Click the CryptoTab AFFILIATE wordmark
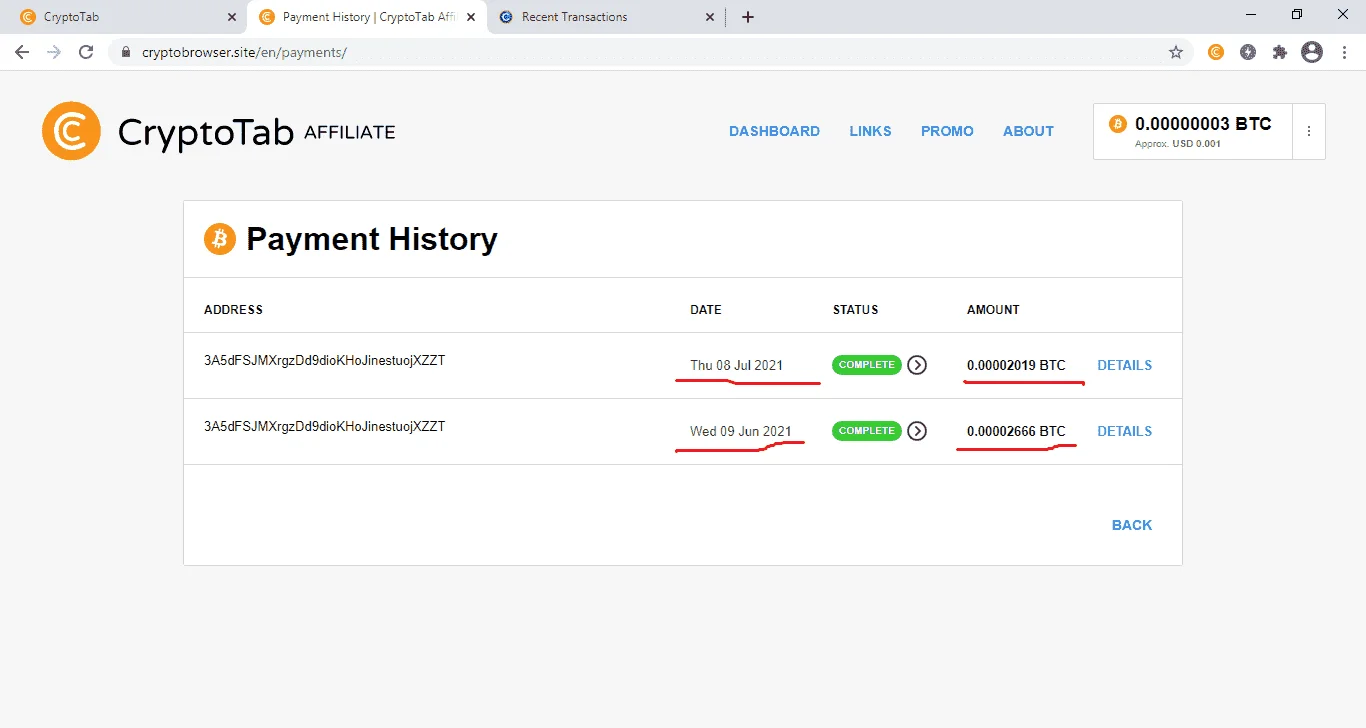Viewport: 1366px width, 728px height. [256, 132]
